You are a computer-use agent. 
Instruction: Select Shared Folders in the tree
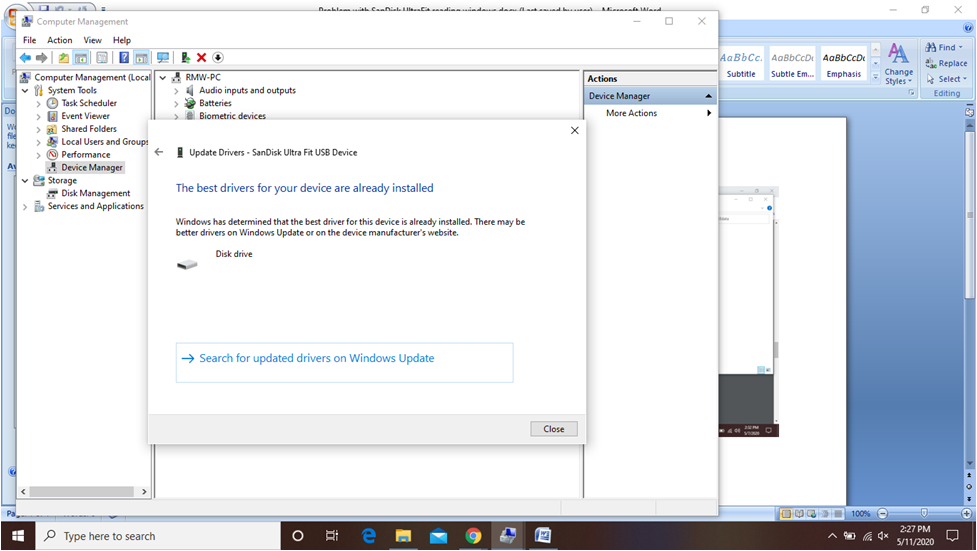coord(88,128)
